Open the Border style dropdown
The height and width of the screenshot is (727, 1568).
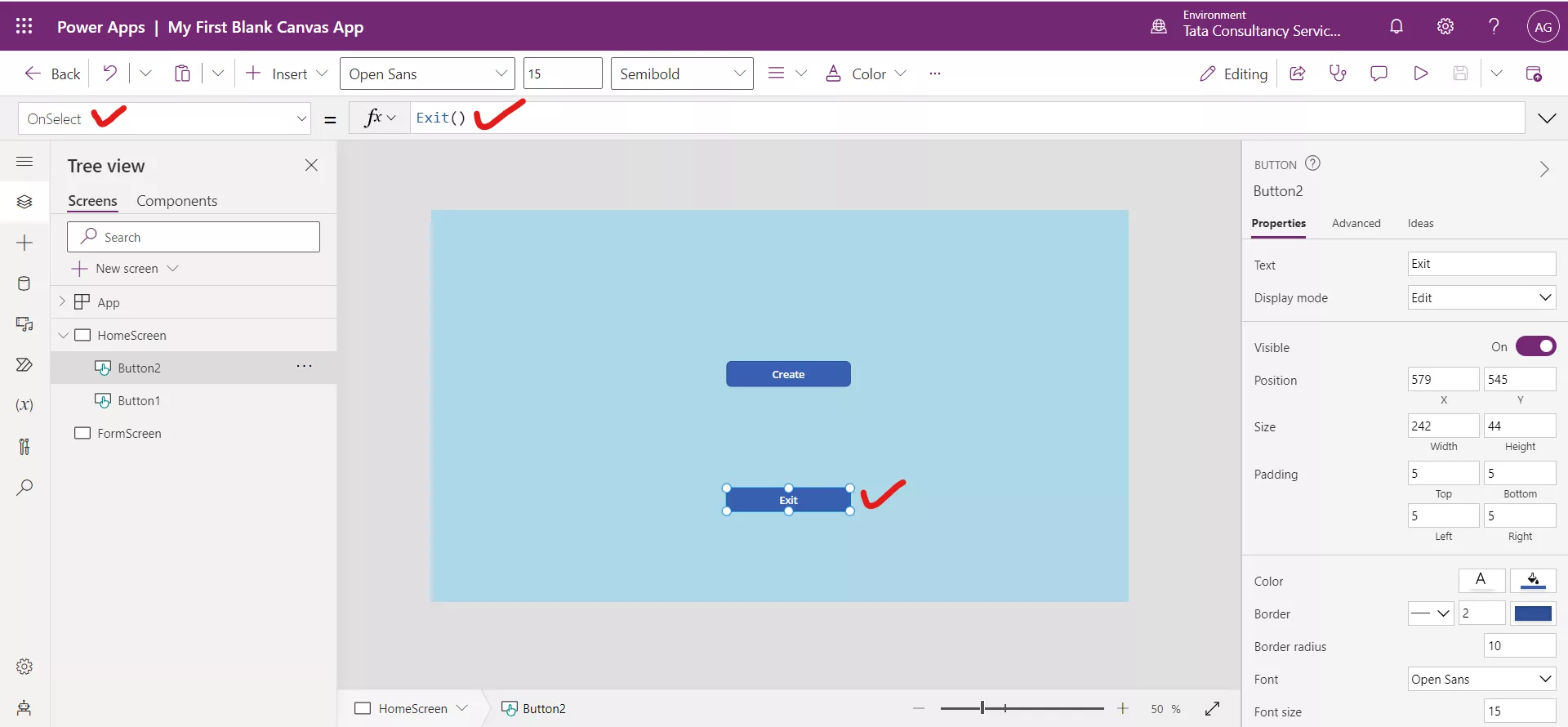(x=1431, y=613)
